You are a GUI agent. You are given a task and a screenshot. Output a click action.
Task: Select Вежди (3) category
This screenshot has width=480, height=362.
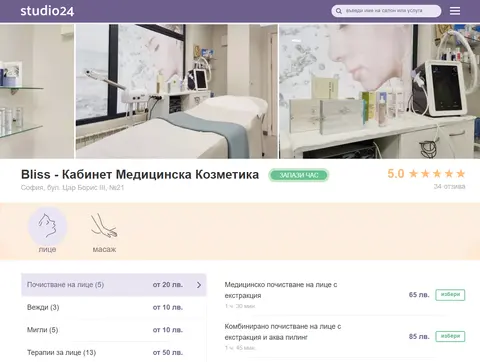click(x=114, y=307)
